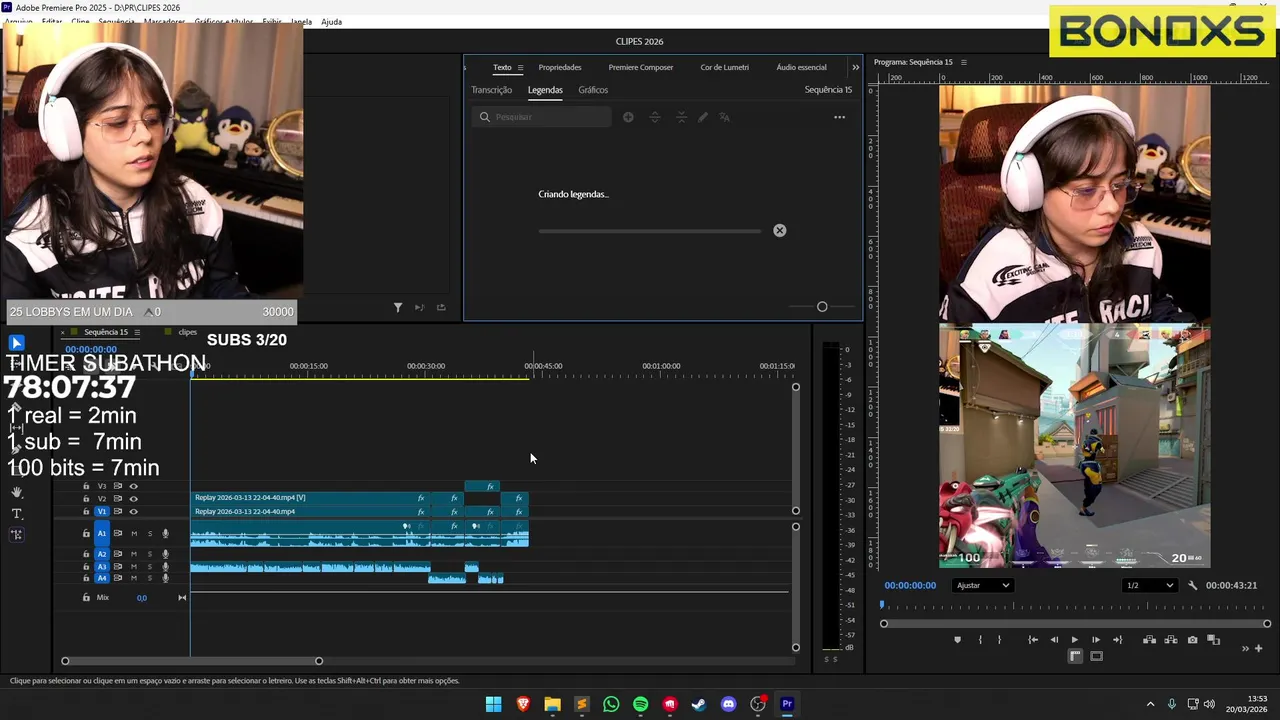Enable voice-over record on A1

tap(166, 534)
